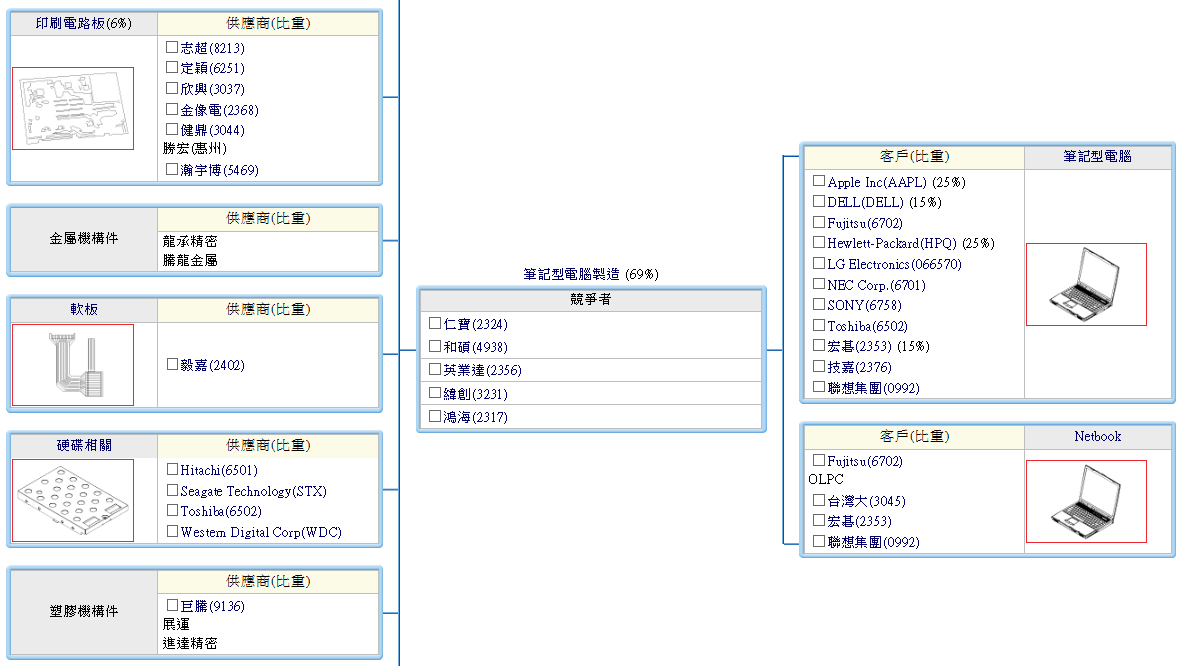This screenshot has width=1184, height=666.
Task: Select the 勝宏(惠州) supplier text
Action: 195,149
